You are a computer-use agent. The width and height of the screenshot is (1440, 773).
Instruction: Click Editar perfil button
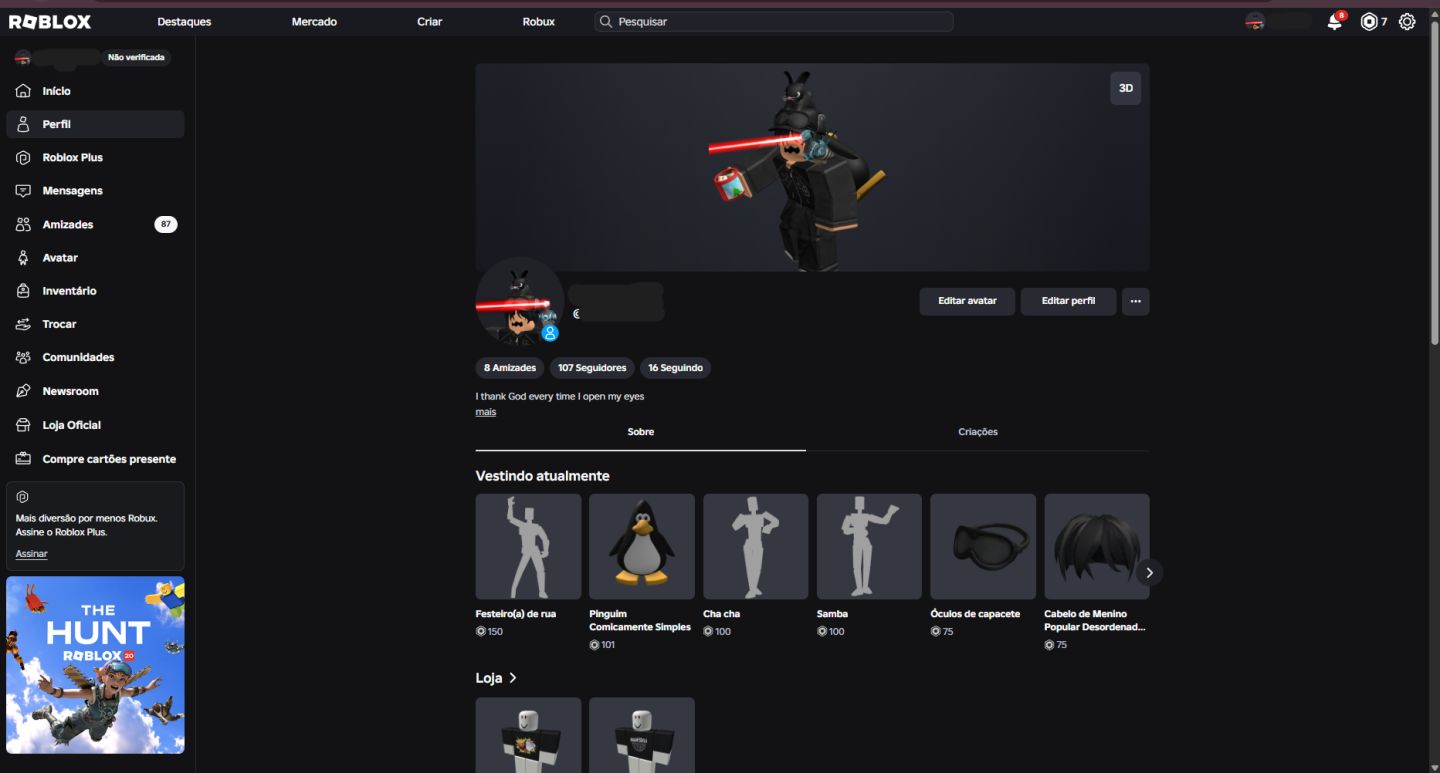tap(1068, 301)
